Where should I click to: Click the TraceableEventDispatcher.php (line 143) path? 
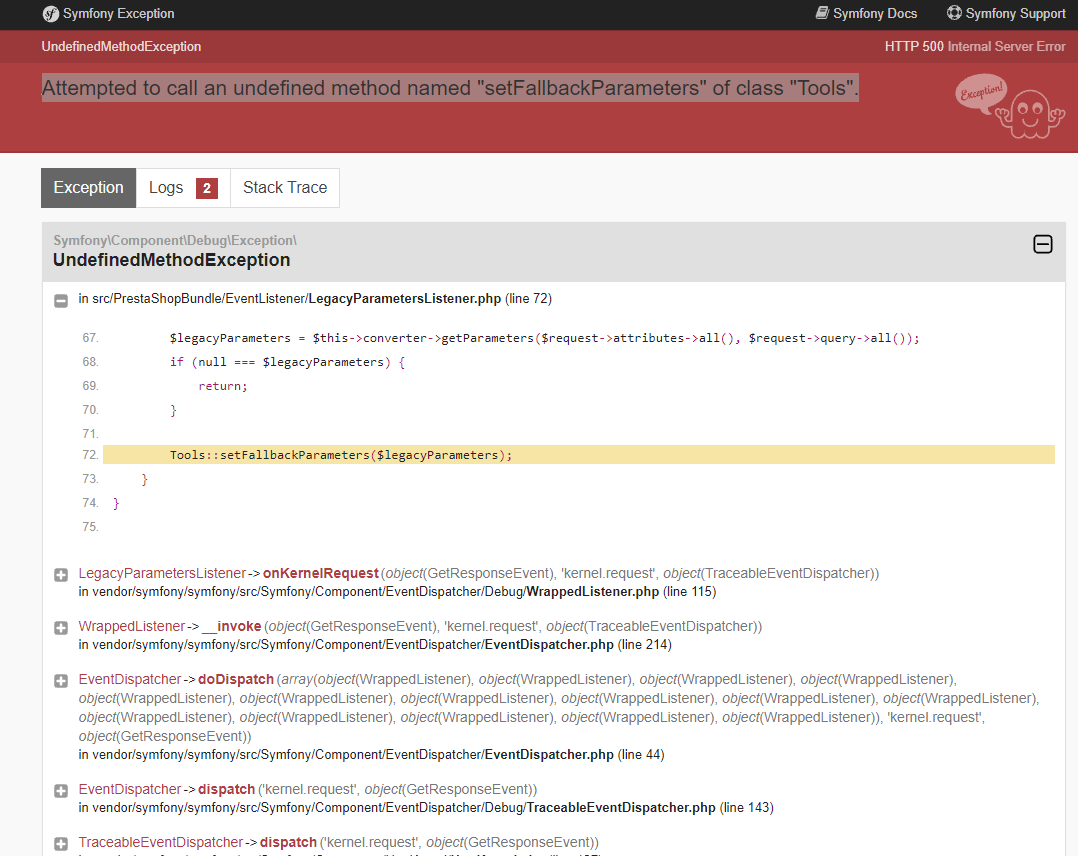(x=426, y=807)
